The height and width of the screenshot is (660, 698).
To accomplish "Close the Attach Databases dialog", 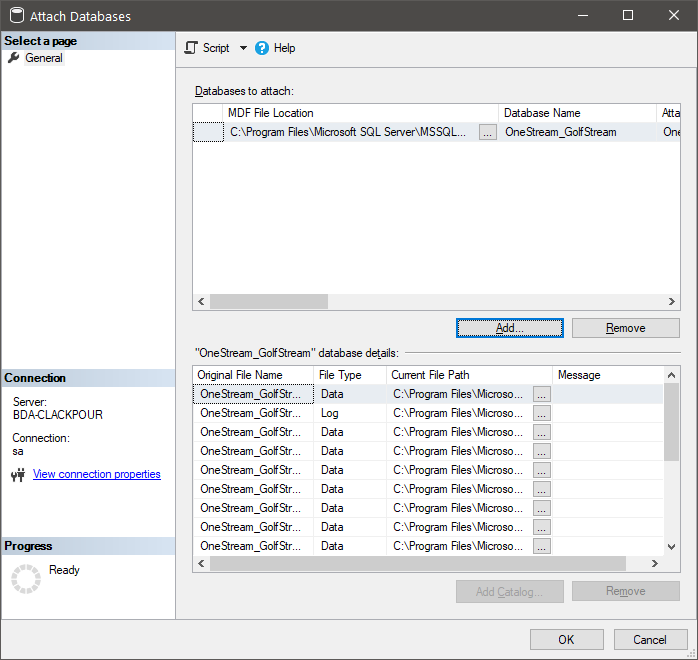I will pos(674,16).
